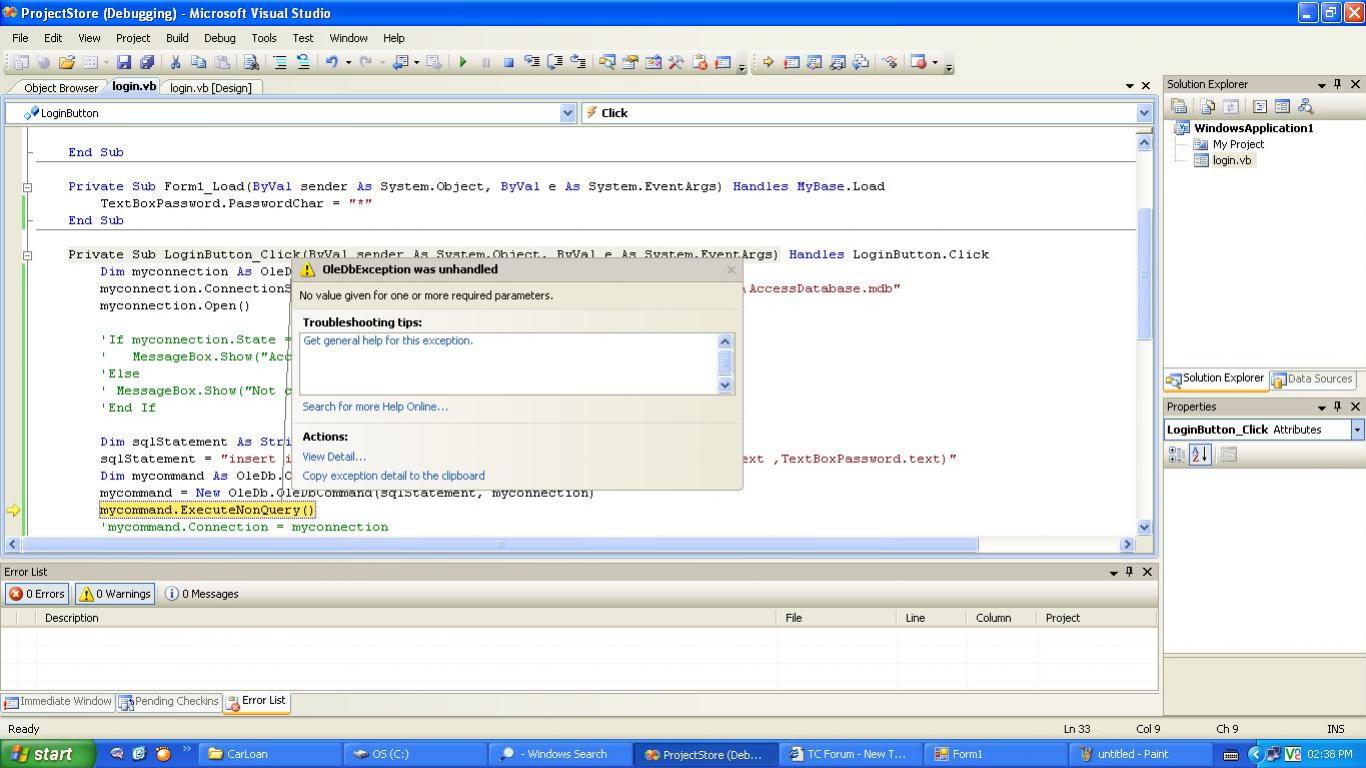This screenshot has width=1366, height=768.
Task: Open the Click method name dropdown
Action: tap(1144, 113)
